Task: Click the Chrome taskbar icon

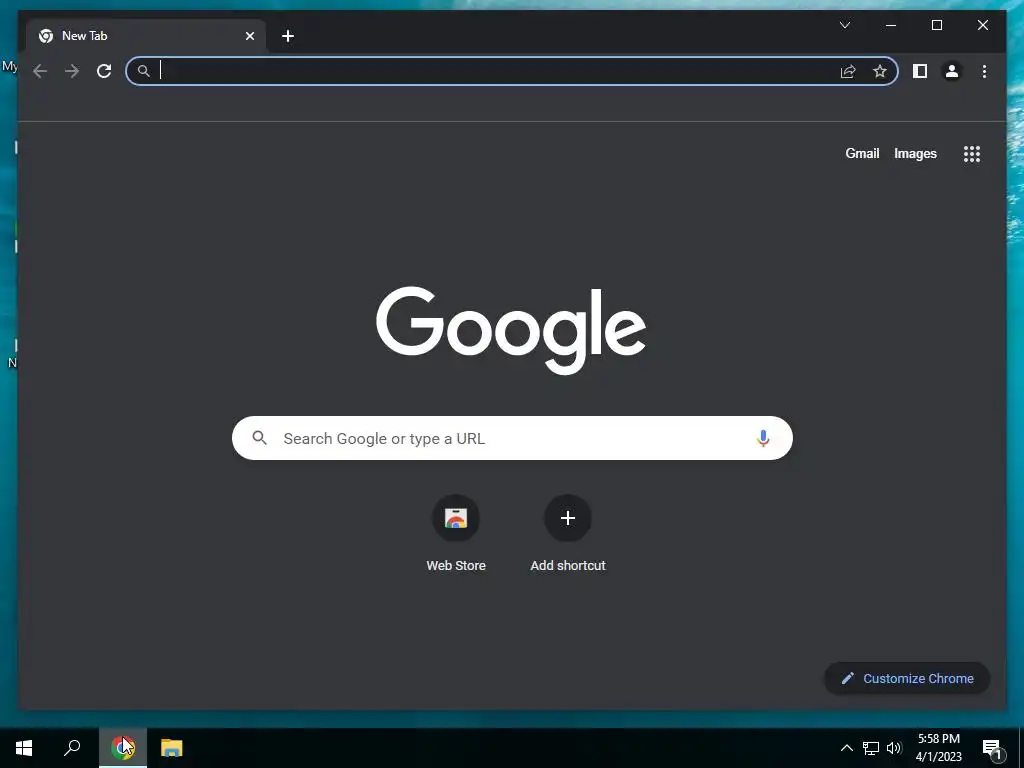Action: (x=123, y=748)
